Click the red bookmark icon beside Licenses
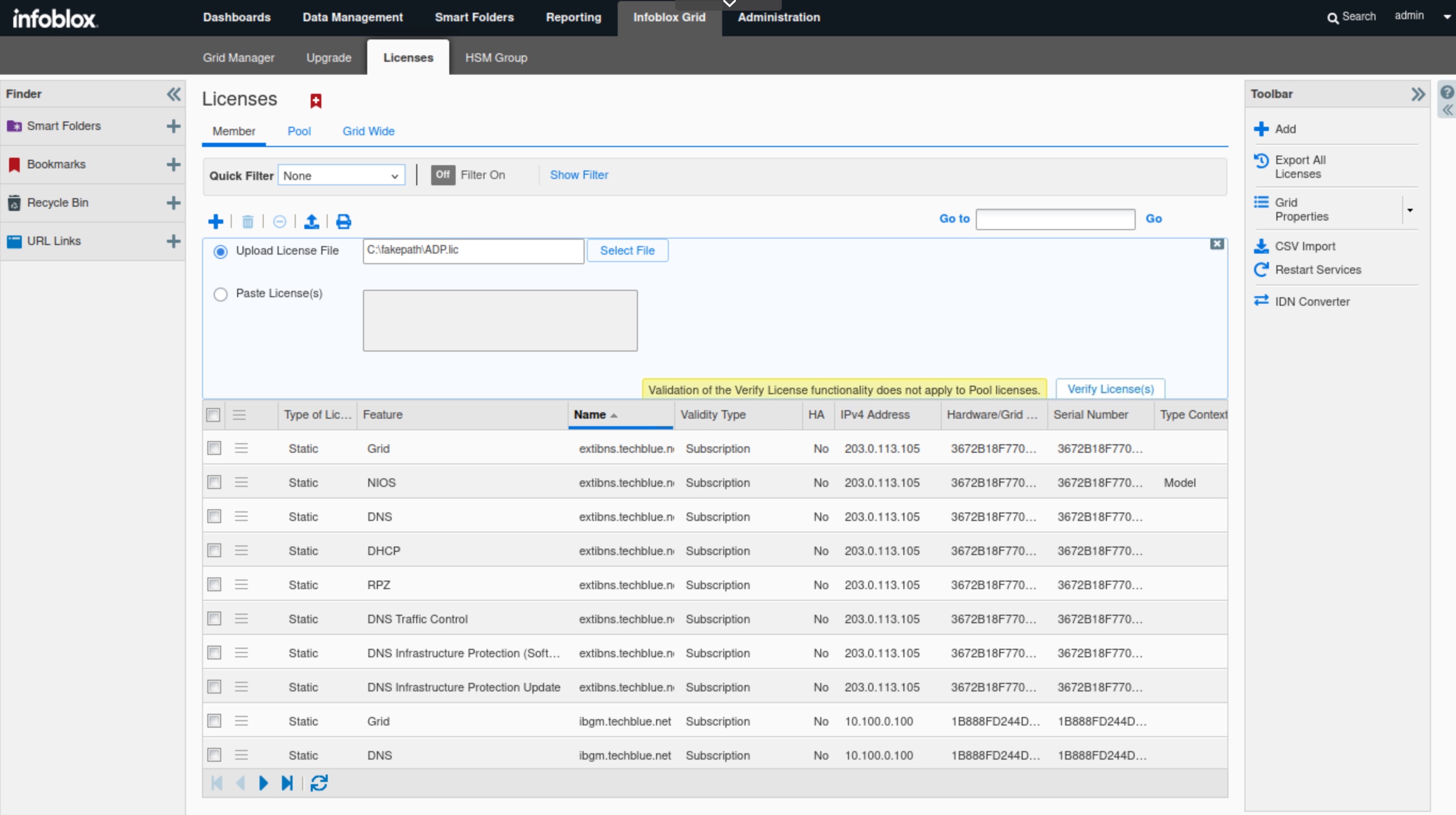 (316, 101)
